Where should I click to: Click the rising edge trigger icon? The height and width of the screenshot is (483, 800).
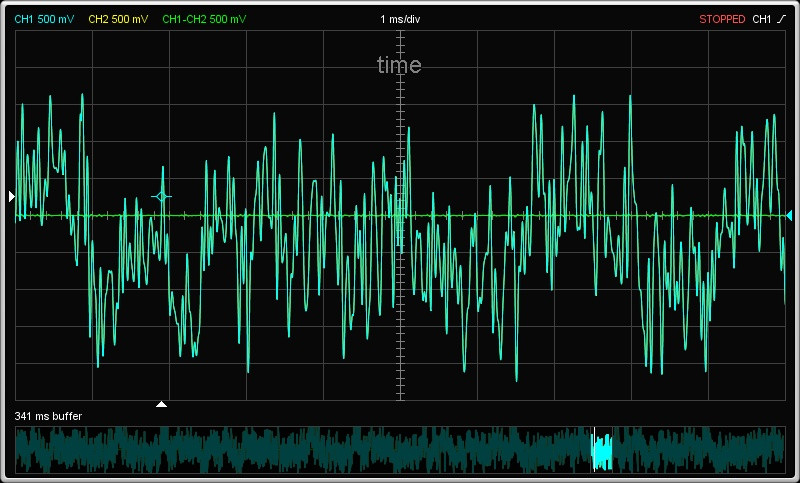coord(782,19)
